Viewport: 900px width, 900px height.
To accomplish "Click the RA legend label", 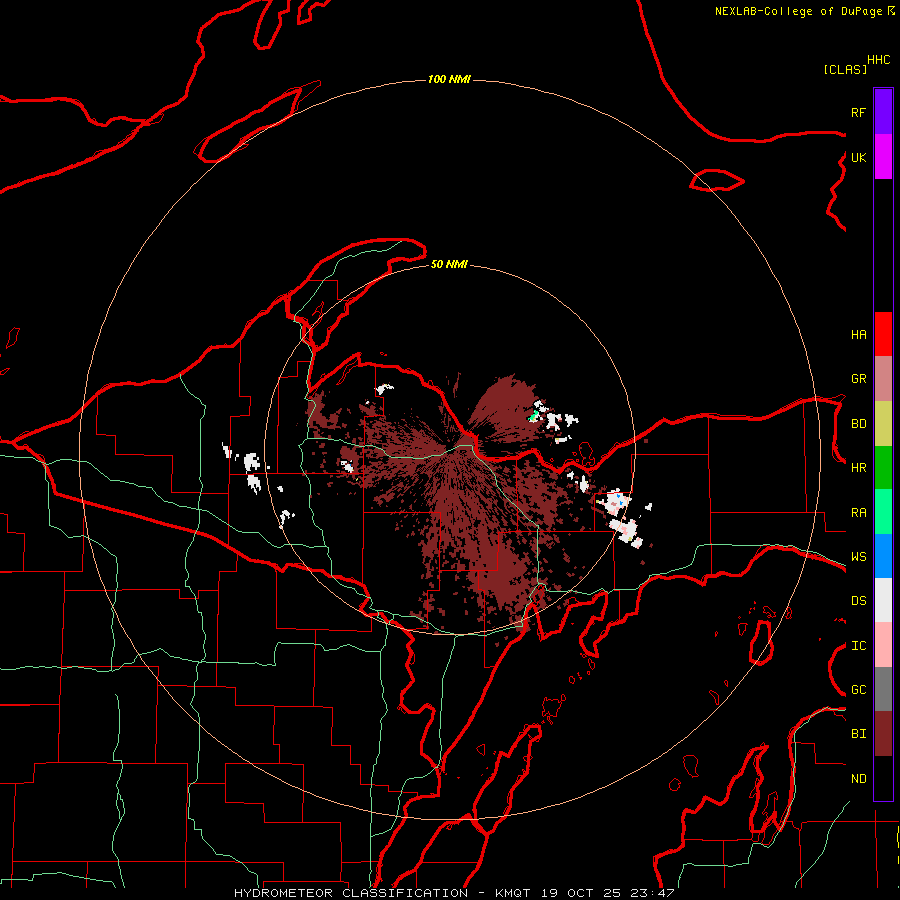I will [858, 513].
